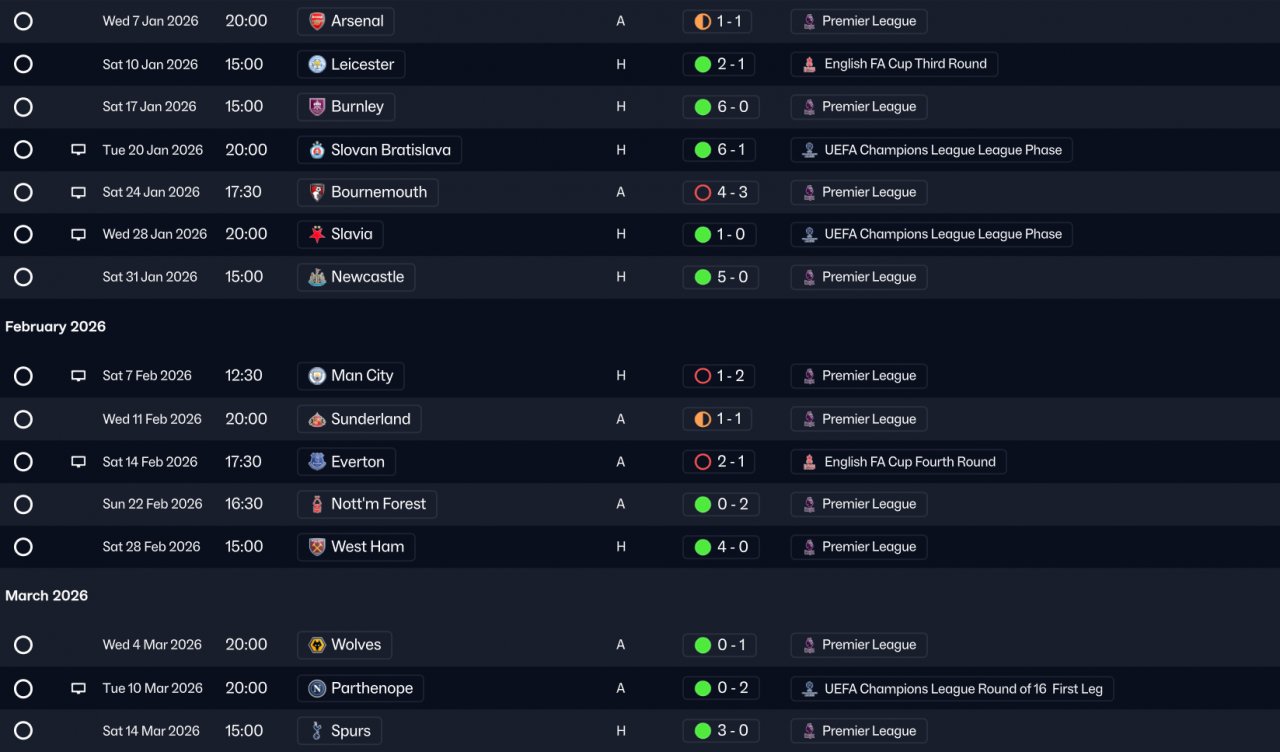Select the circle for Sat 7 Feb Man City match
This screenshot has width=1280, height=752.
coord(23,376)
